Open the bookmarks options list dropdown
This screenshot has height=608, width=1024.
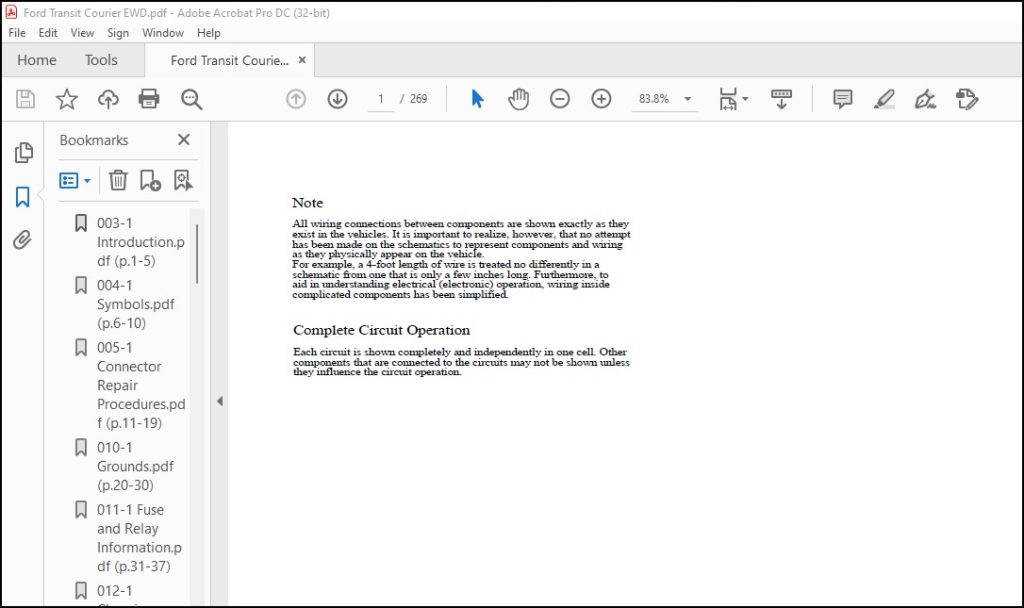tap(74, 180)
